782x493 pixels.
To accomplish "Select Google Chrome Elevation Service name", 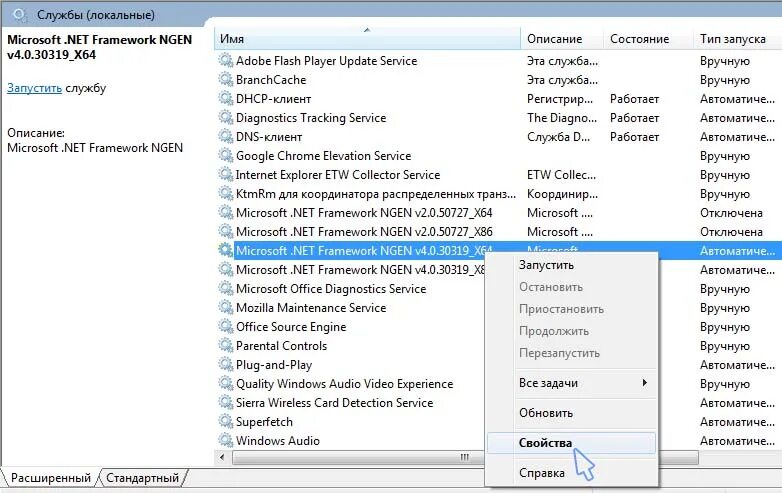I will 324,156.
